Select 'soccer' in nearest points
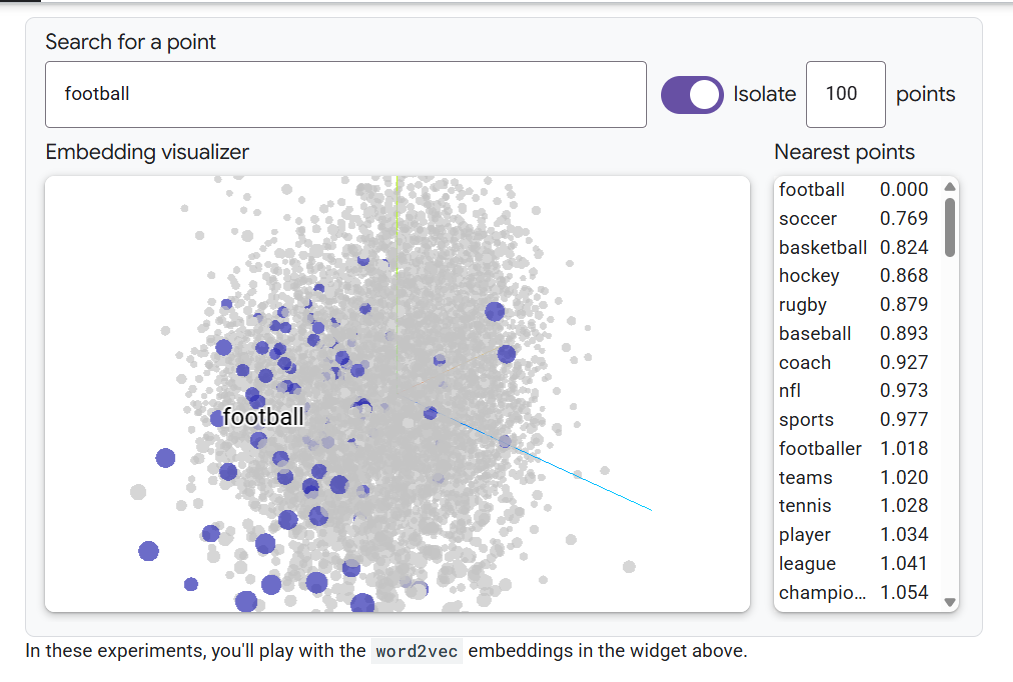This screenshot has width=1013, height=682. [x=808, y=219]
